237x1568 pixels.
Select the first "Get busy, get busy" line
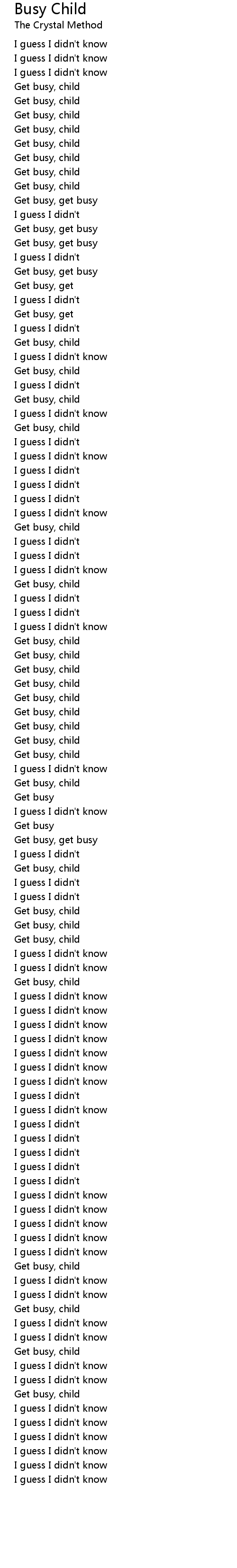[56, 200]
